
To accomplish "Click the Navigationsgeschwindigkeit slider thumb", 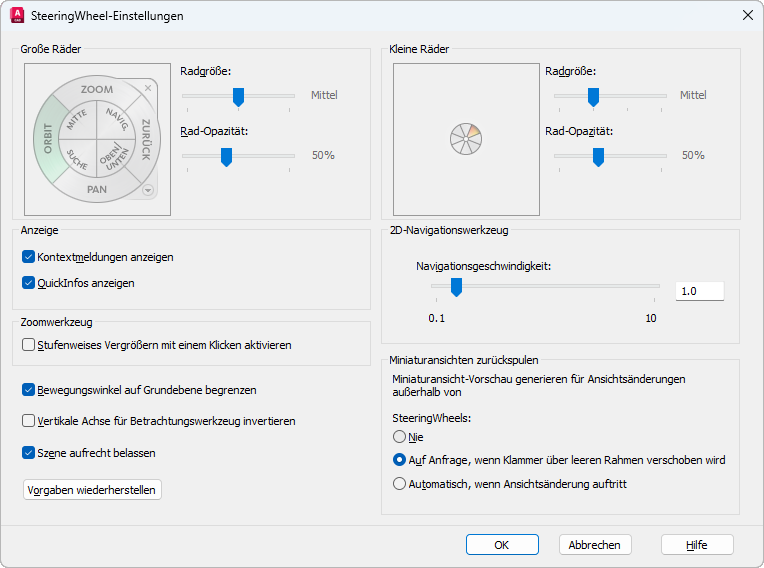I will [x=456, y=287].
